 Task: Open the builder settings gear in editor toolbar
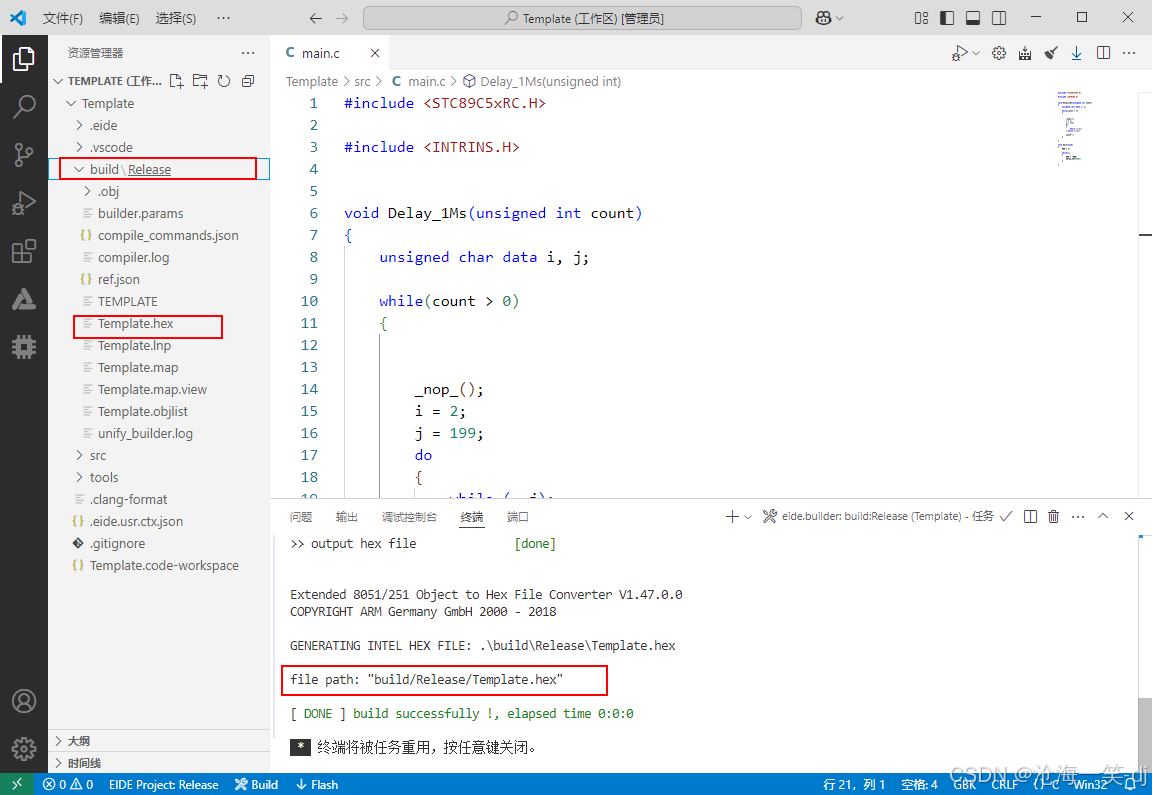(999, 53)
